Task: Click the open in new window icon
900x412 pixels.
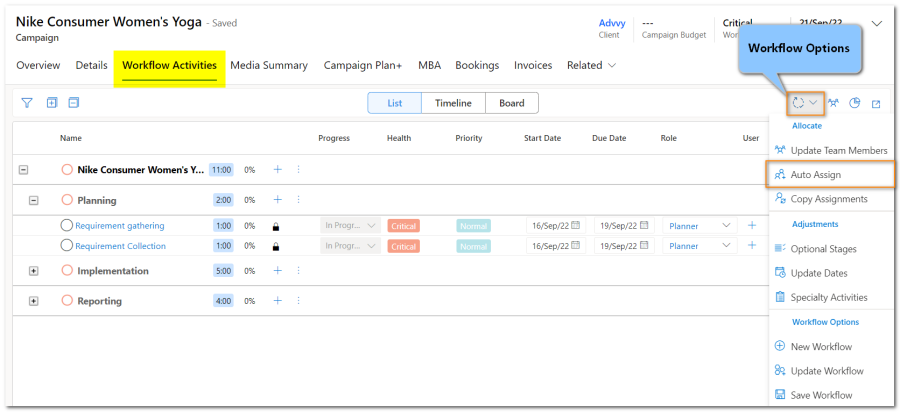Action: (x=876, y=103)
